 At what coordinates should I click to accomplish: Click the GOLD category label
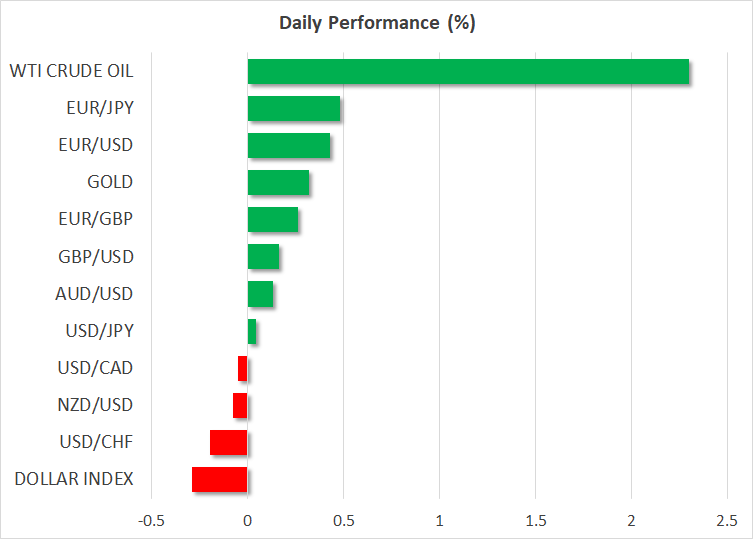pos(110,182)
